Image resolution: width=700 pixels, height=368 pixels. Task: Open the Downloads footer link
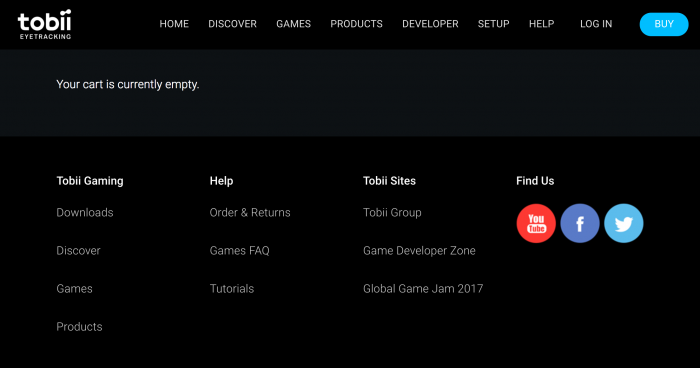[x=85, y=213]
